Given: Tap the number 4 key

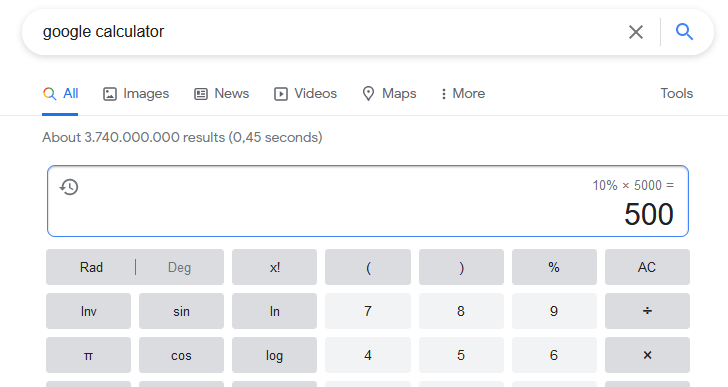Looking at the screenshot, I should coord(368,355).
